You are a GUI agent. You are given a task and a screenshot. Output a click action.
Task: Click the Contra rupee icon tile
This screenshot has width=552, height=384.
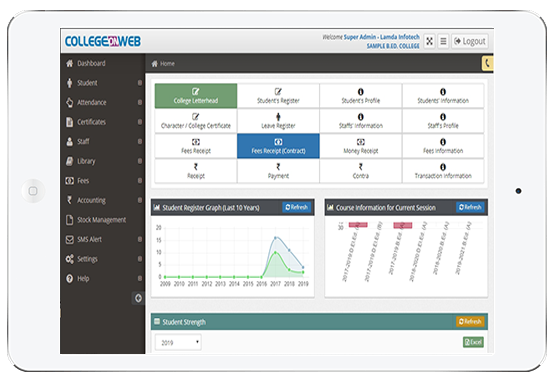pos(360,171)
